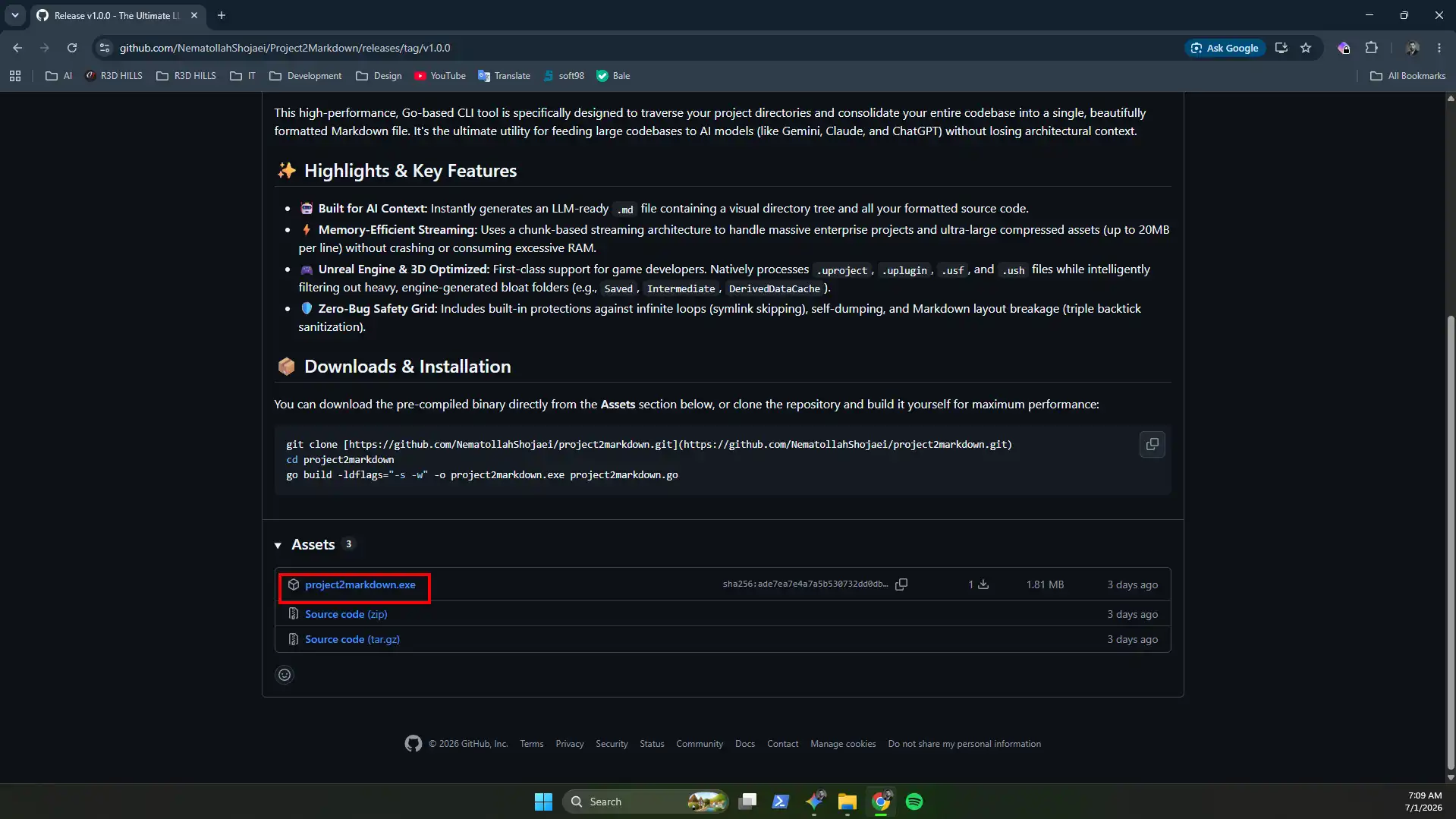
Task: Click the address bar URL field
Action: (x=645, y=48)
